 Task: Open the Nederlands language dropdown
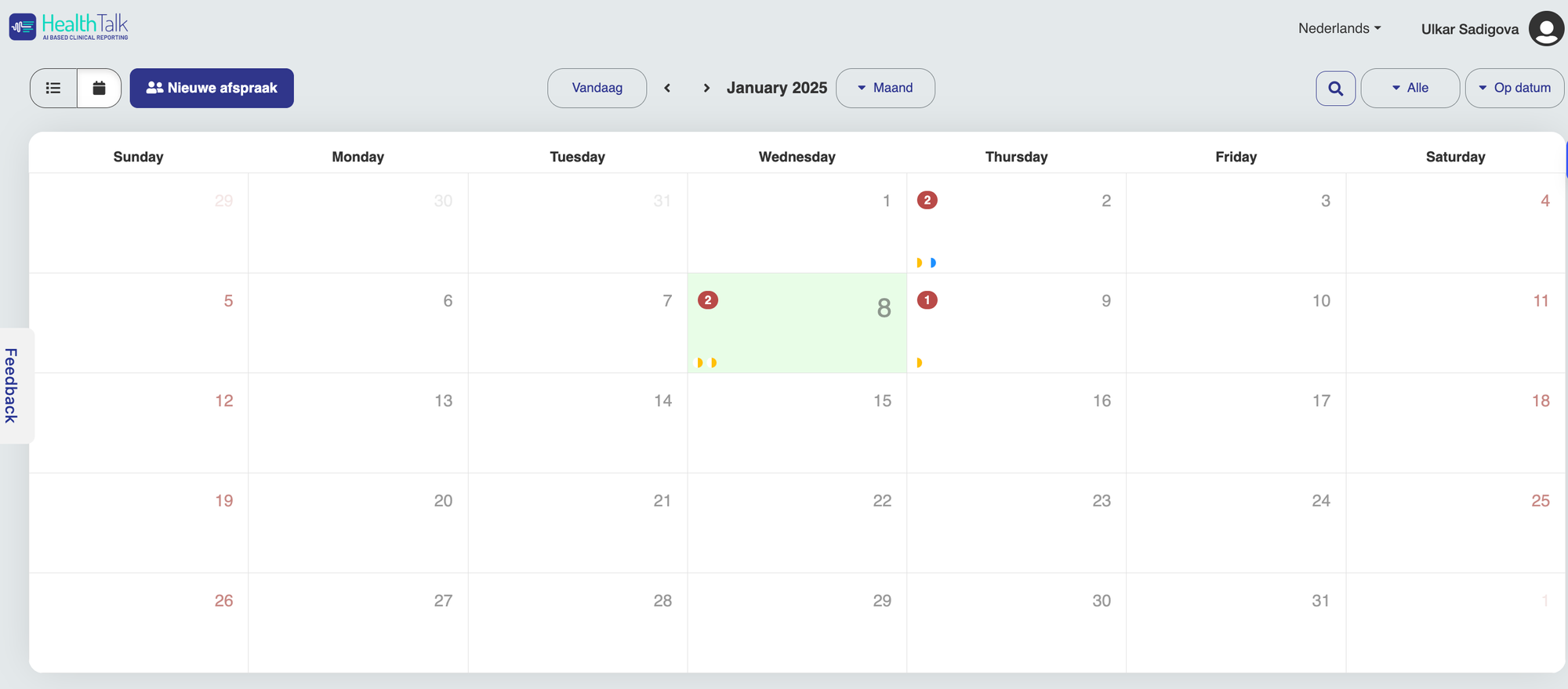tap(1339, 28)
